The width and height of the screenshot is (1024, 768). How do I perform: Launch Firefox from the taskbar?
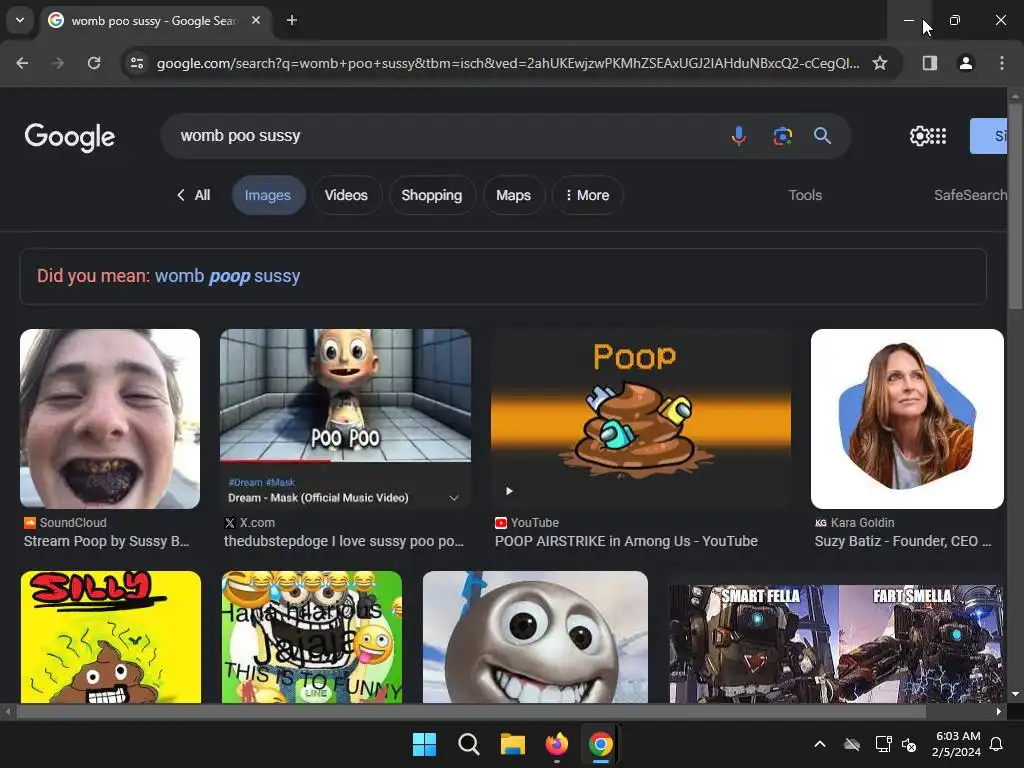(556, 744)
